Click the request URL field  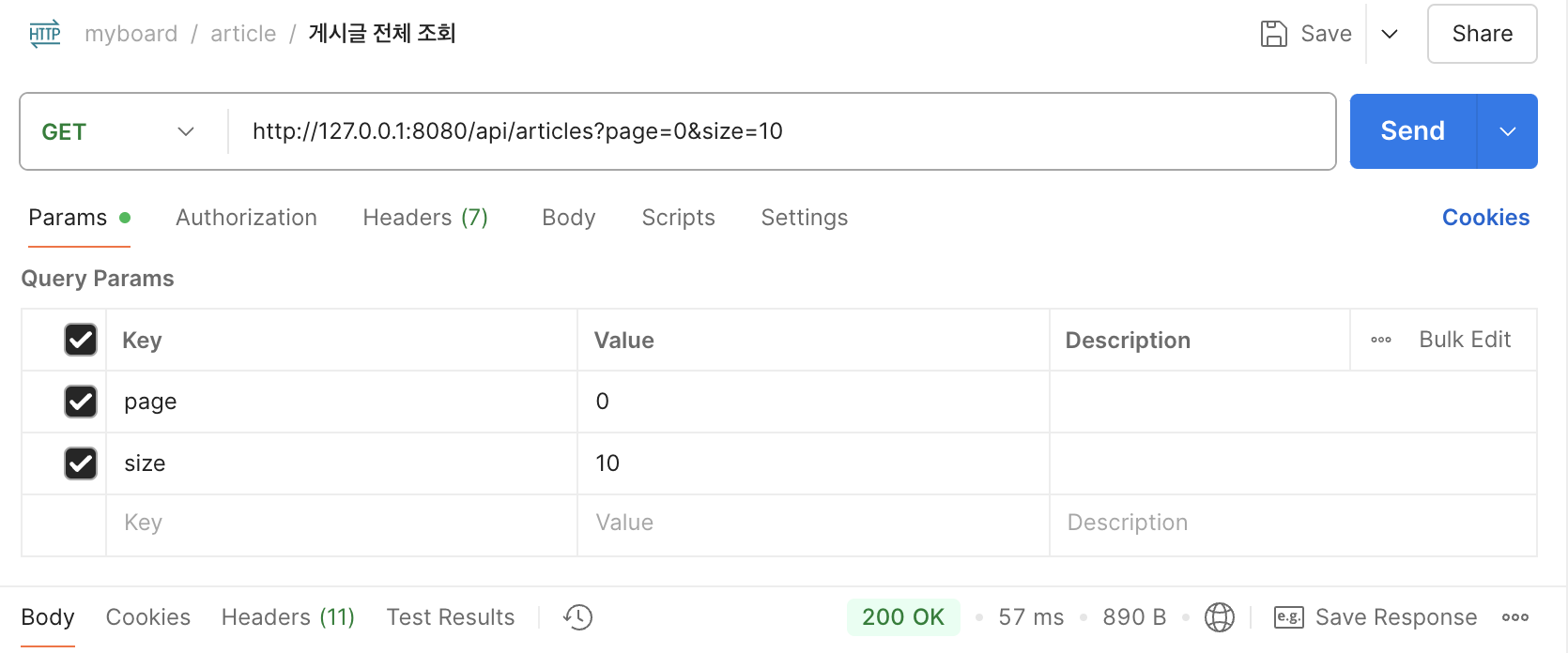tap(779, 131)
